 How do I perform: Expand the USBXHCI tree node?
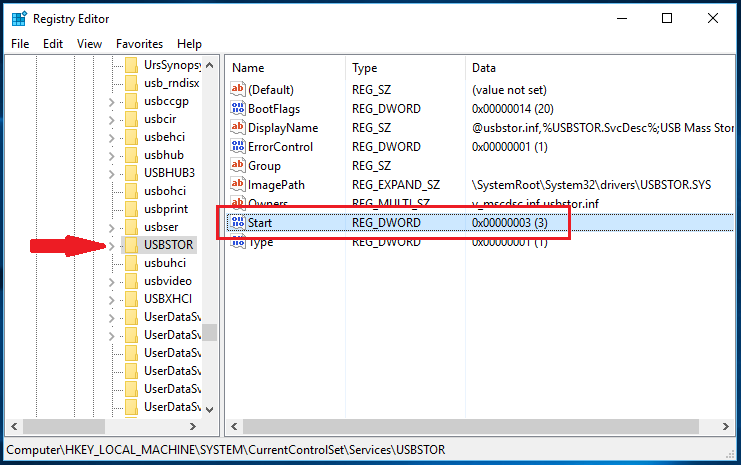(x=112, y=299)
